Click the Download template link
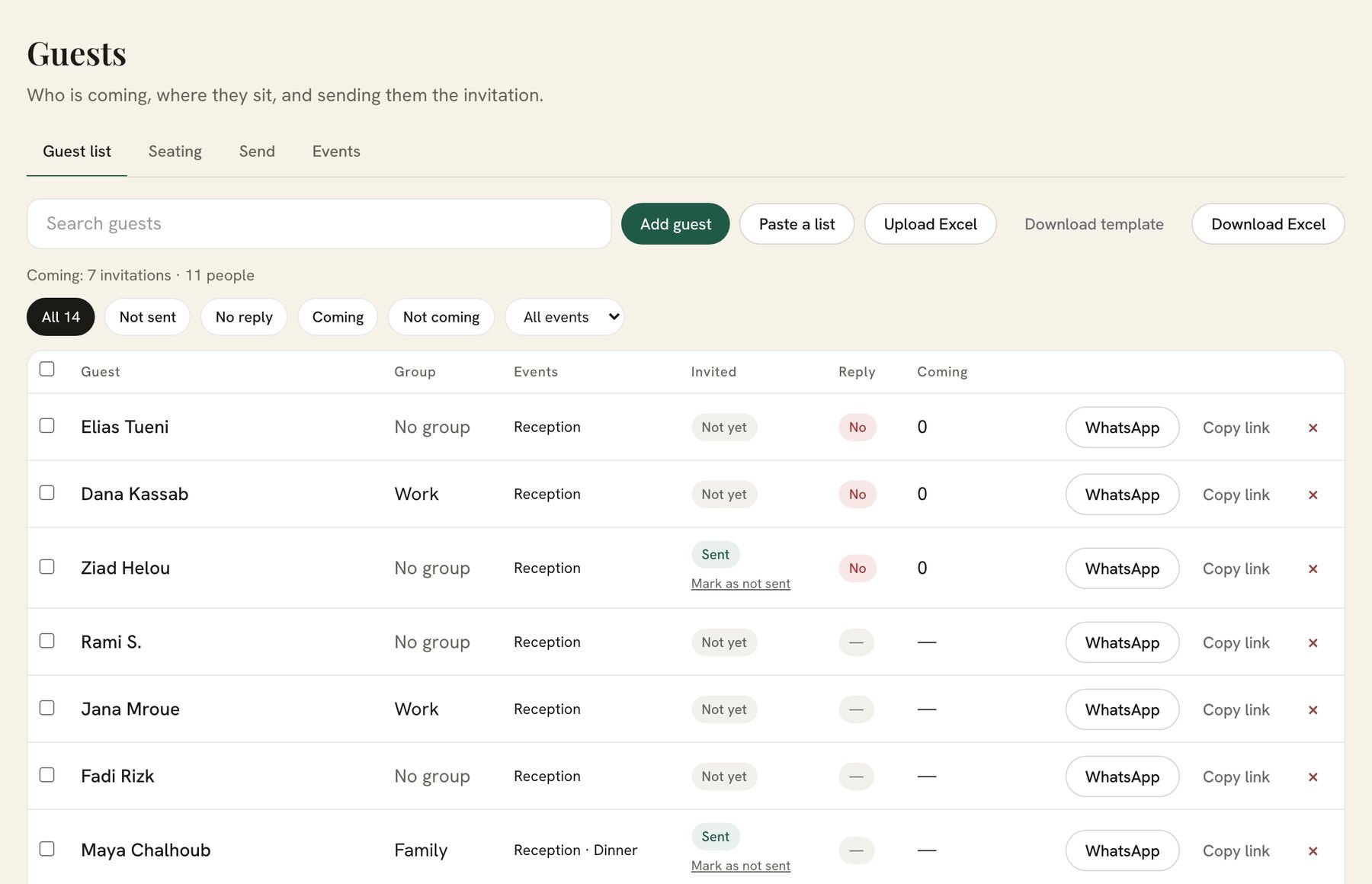1372x884 pixels. click(1094, 224)
